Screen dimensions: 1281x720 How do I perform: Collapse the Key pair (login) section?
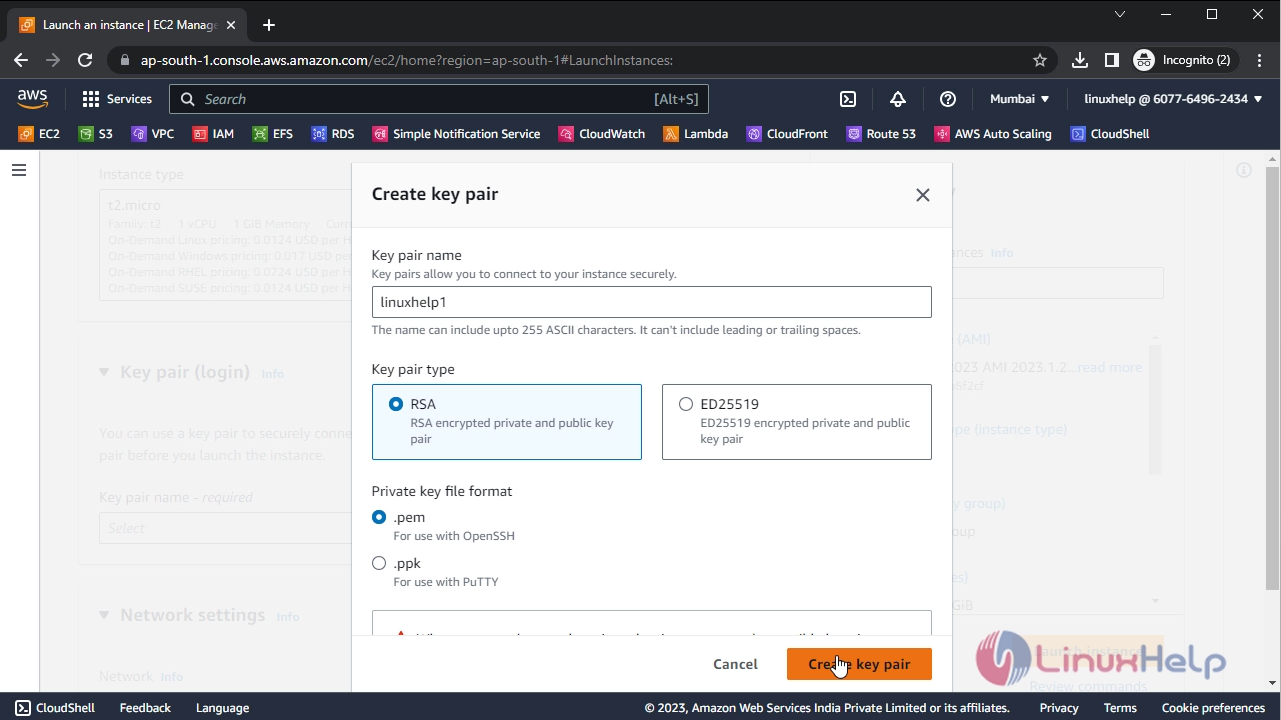tap(104, 372)
